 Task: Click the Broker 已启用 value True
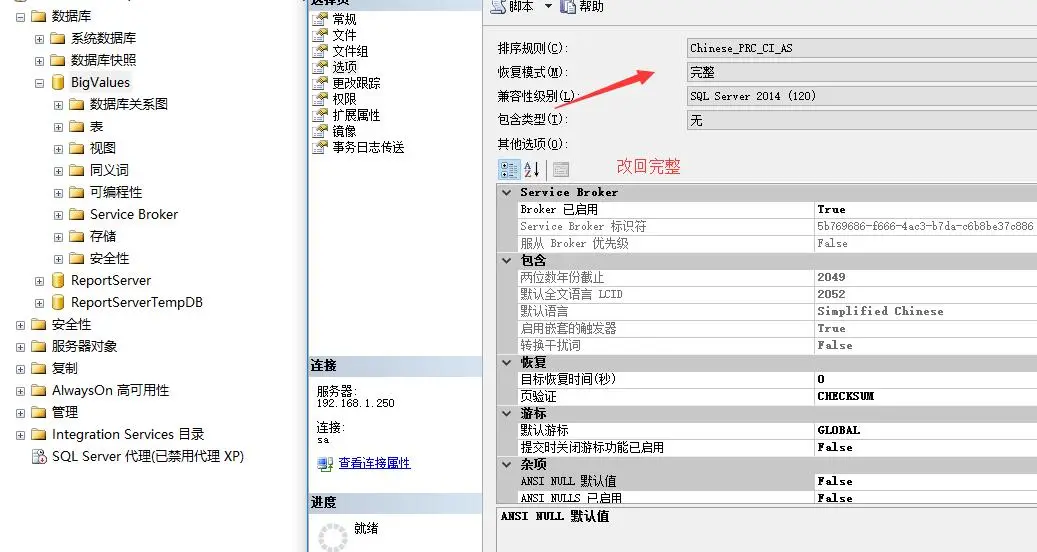[831, 210]
